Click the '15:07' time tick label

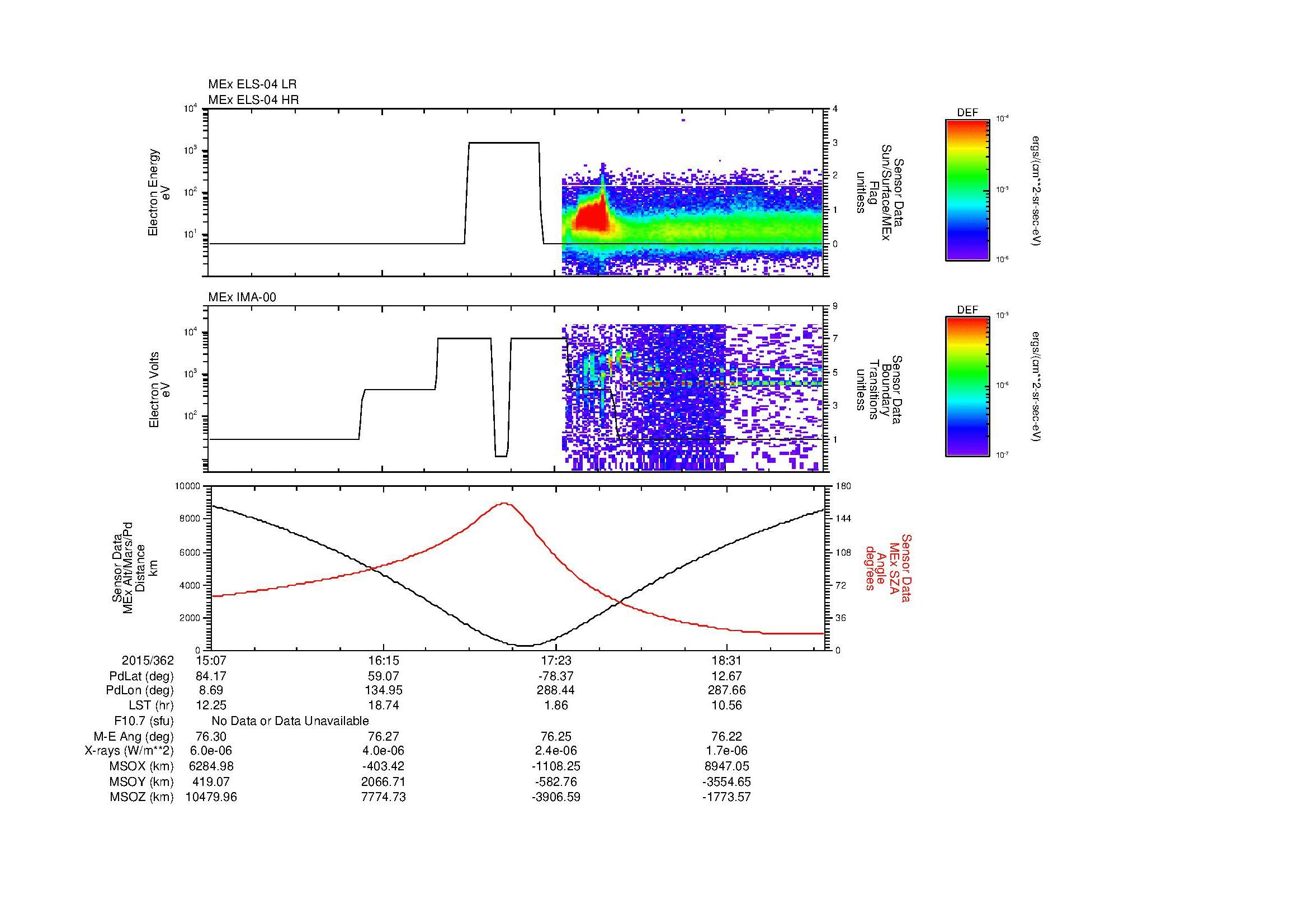(211, 660)
